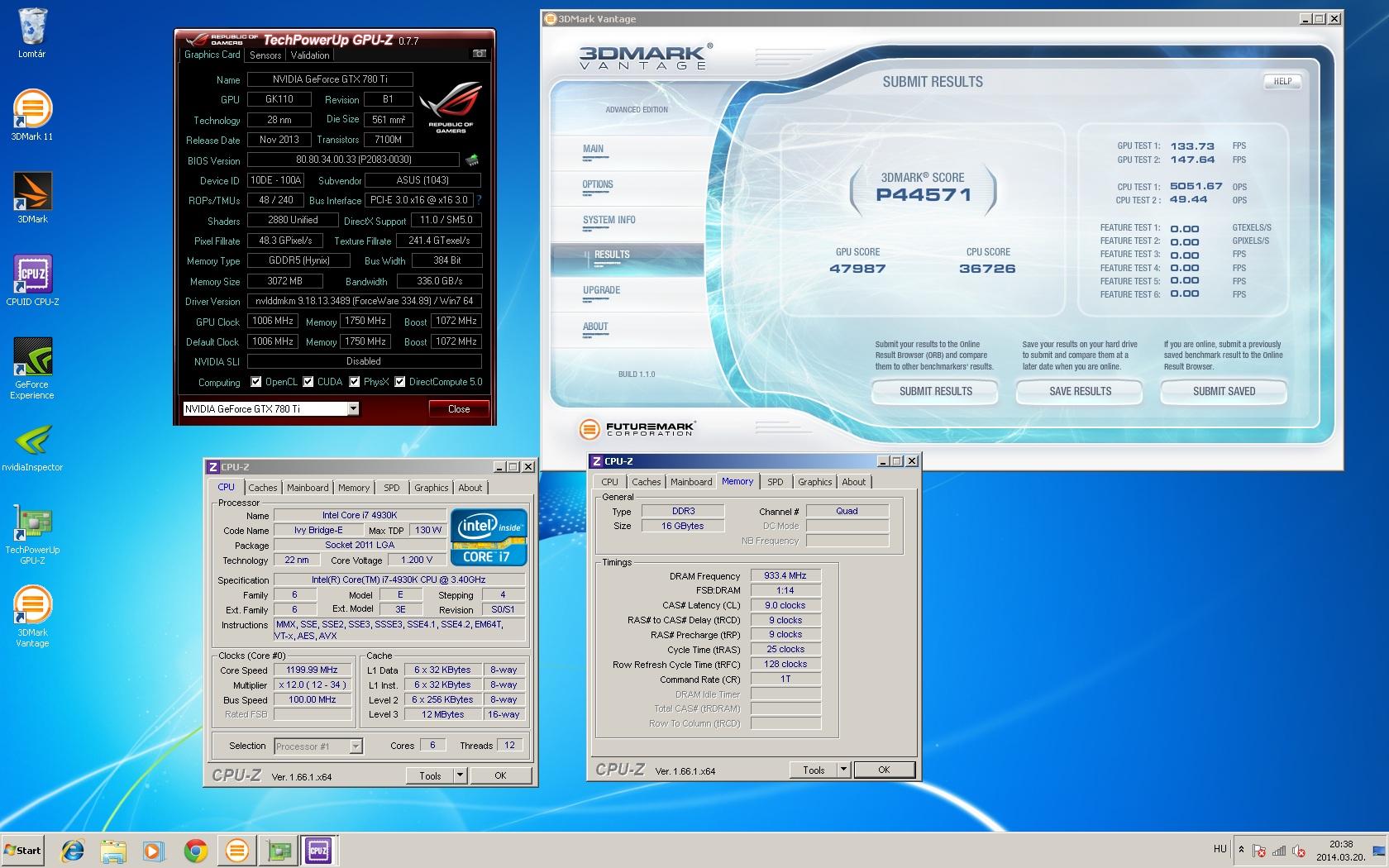Viewport: 1389px width, 868px height.
Task: Click OK in the CPU-Z CPU window
Action: [x=500, y=775]
